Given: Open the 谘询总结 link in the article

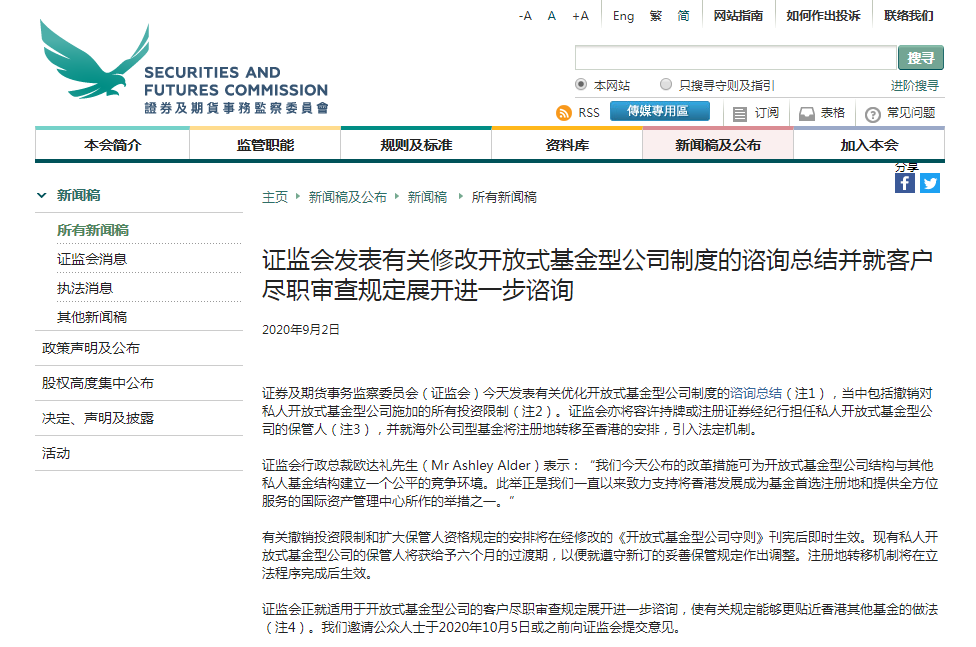Looking at the screenshot, I should [x=756, y=393].
